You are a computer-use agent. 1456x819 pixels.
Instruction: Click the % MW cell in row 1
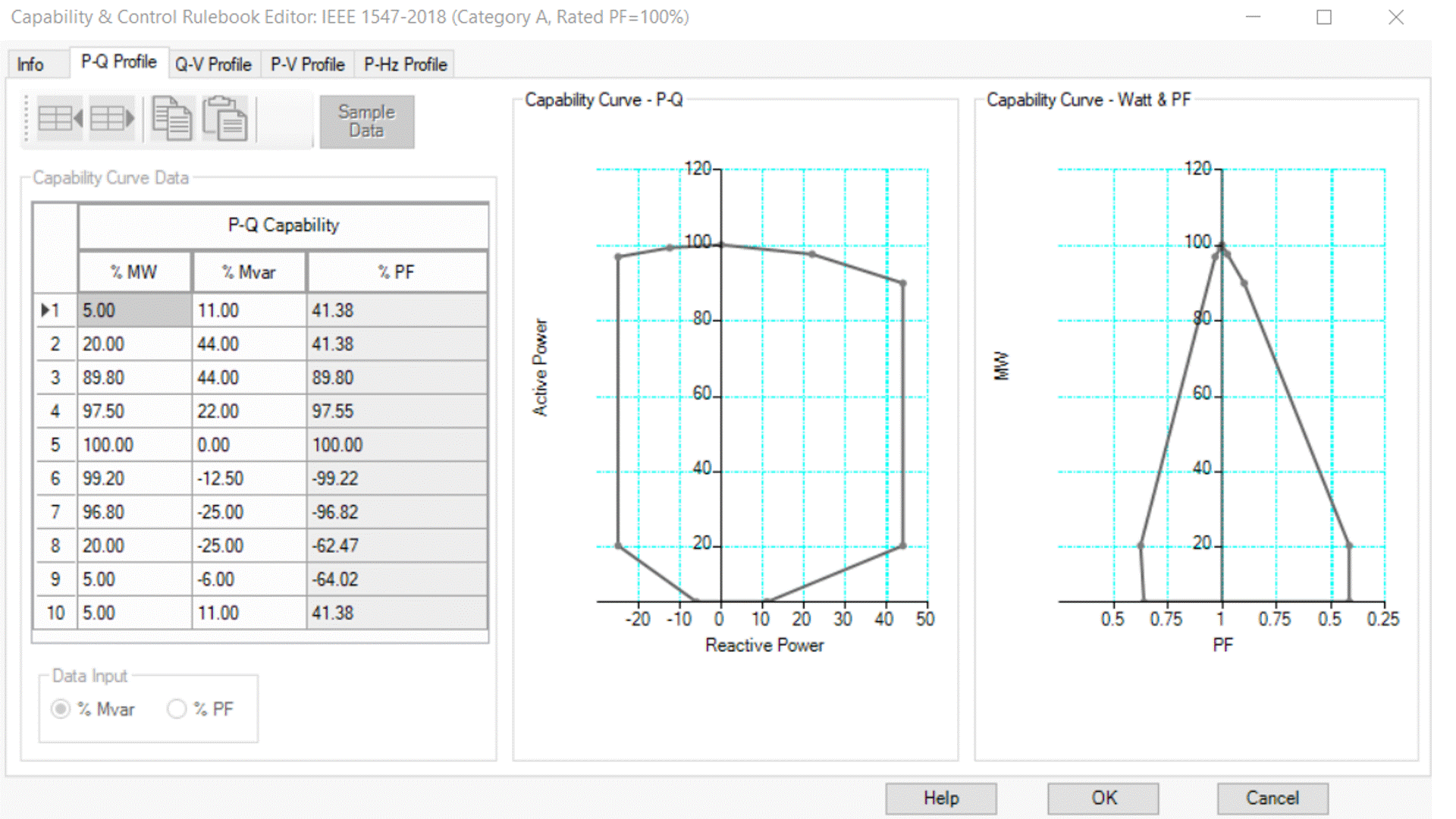click(x=134, y=310)
